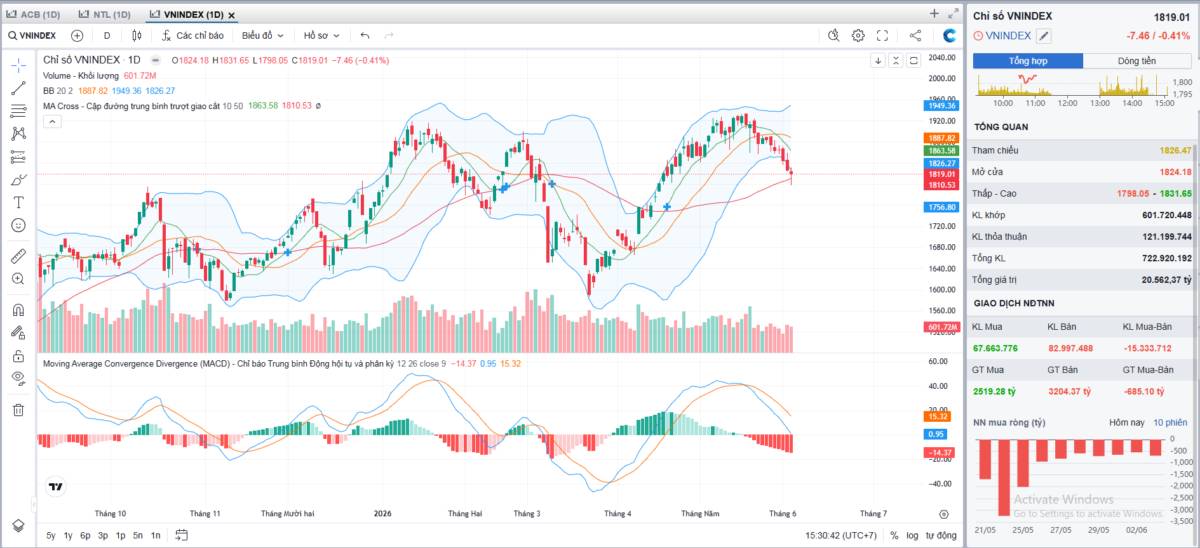Select the Dòng tiền tab

pyautogui.click(x=1137, y=61)
